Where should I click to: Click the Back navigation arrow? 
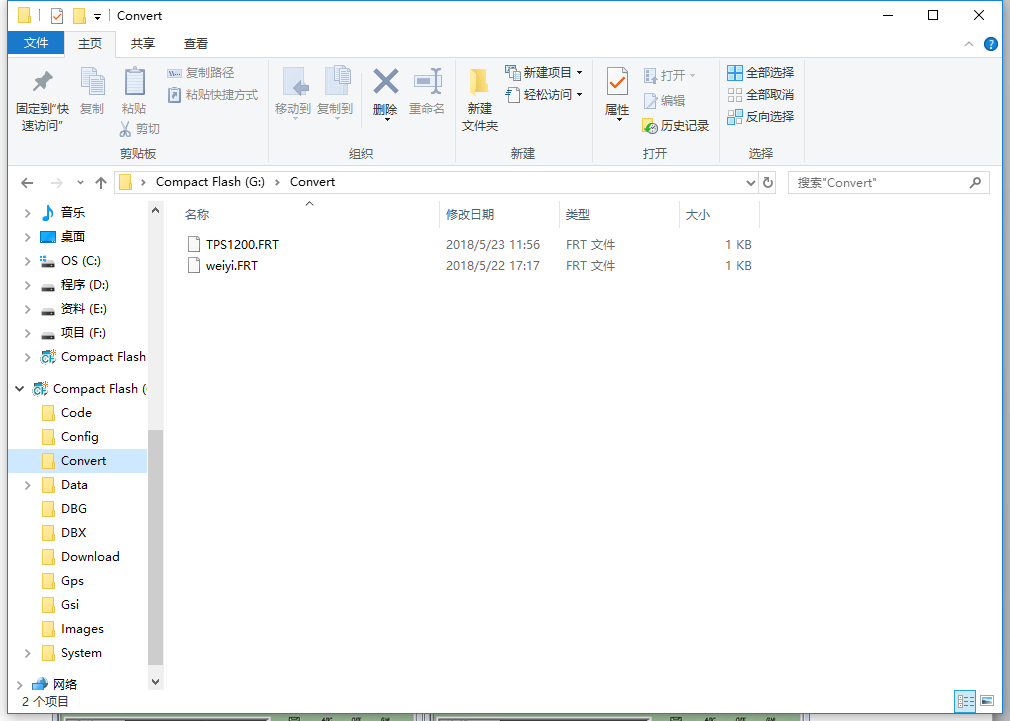coord(27,183)
